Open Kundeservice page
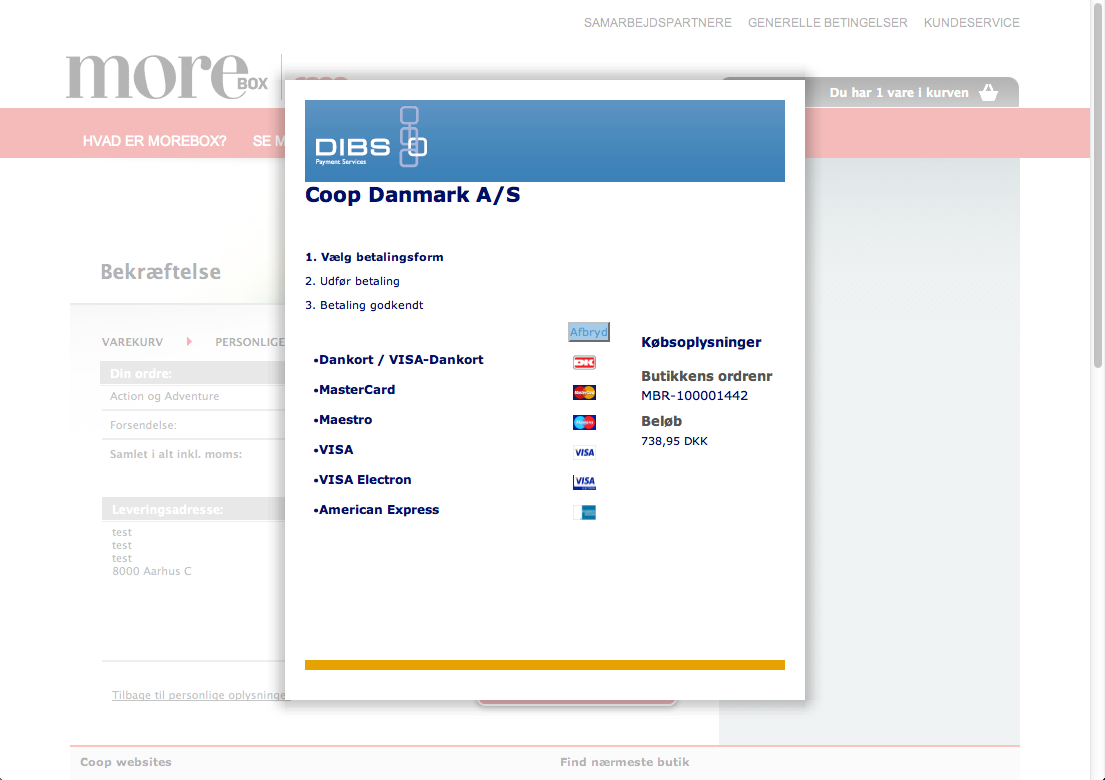Screen dimensions: 1105x780 tap(972, 23)
